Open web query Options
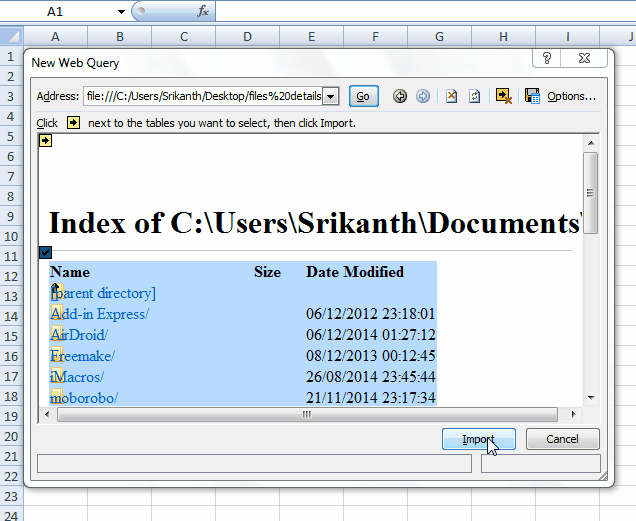The height and width of the screenshot is (521, 636). click(x=571, y=96)
